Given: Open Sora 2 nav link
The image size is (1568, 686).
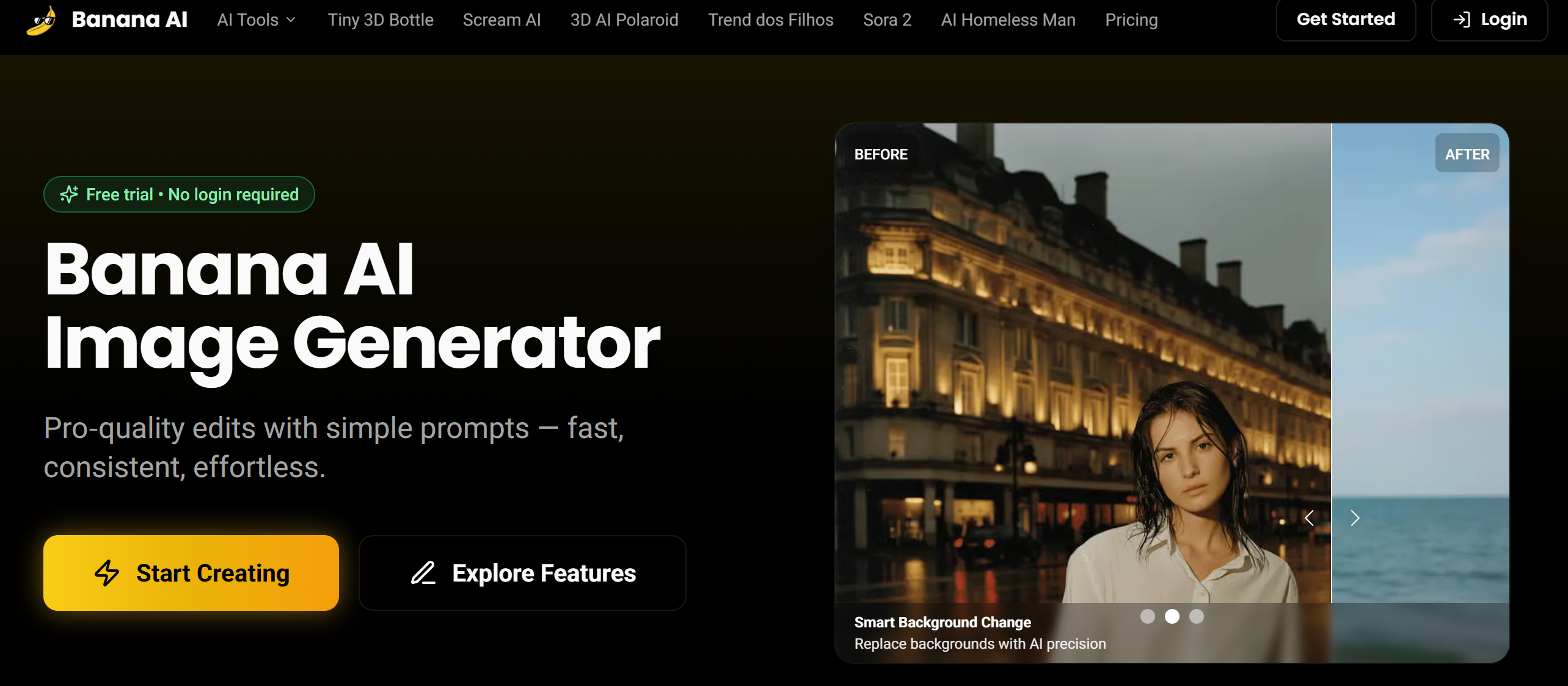Looking at the screenshot, I should pos(887,20).
